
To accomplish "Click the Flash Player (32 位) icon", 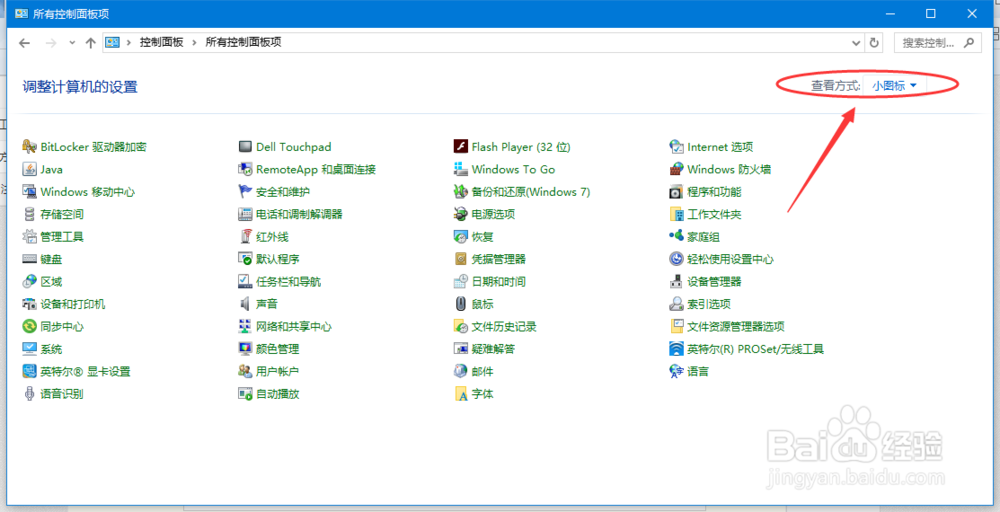I will coord(461,147).
